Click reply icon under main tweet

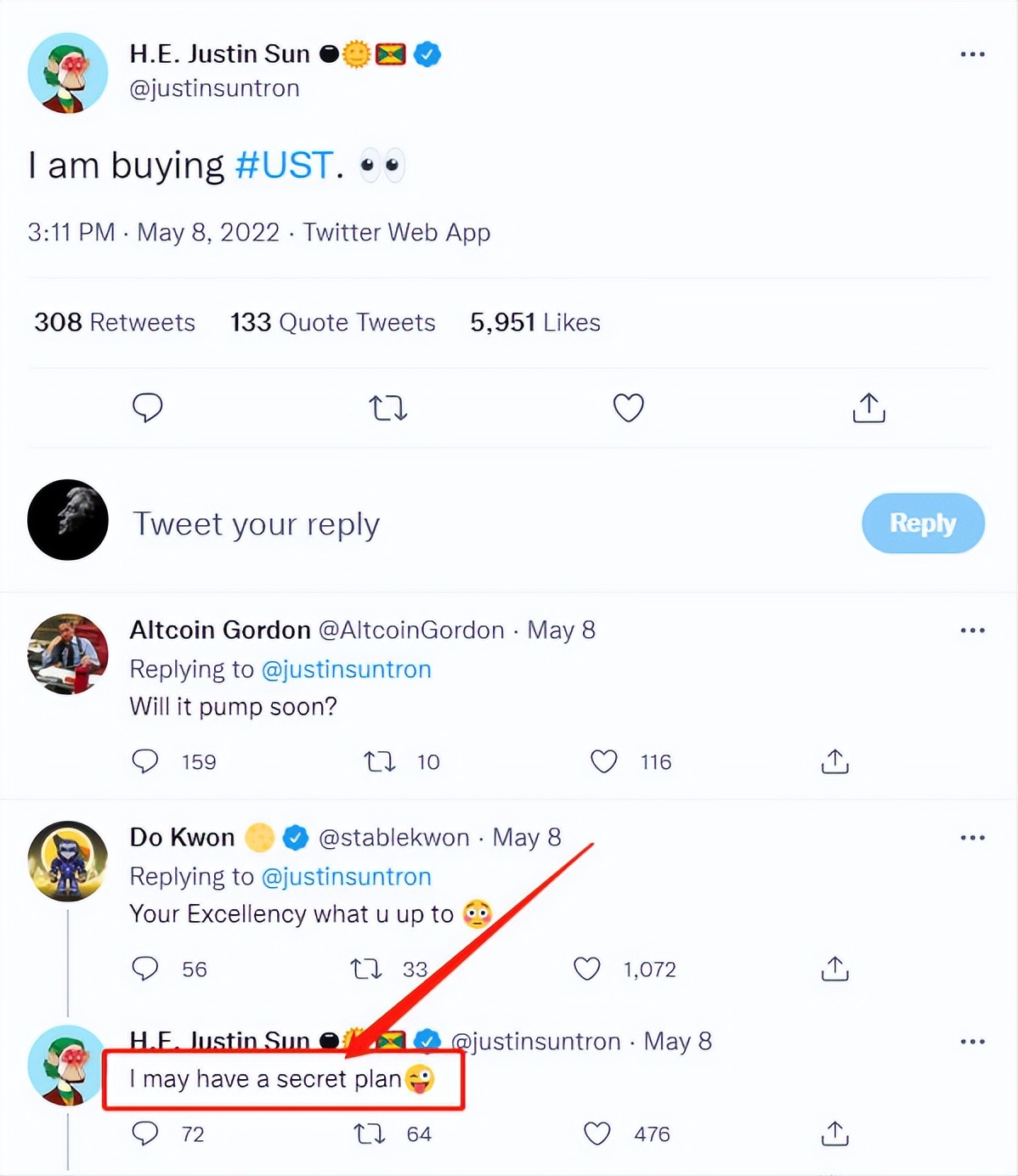click(148, 408)
